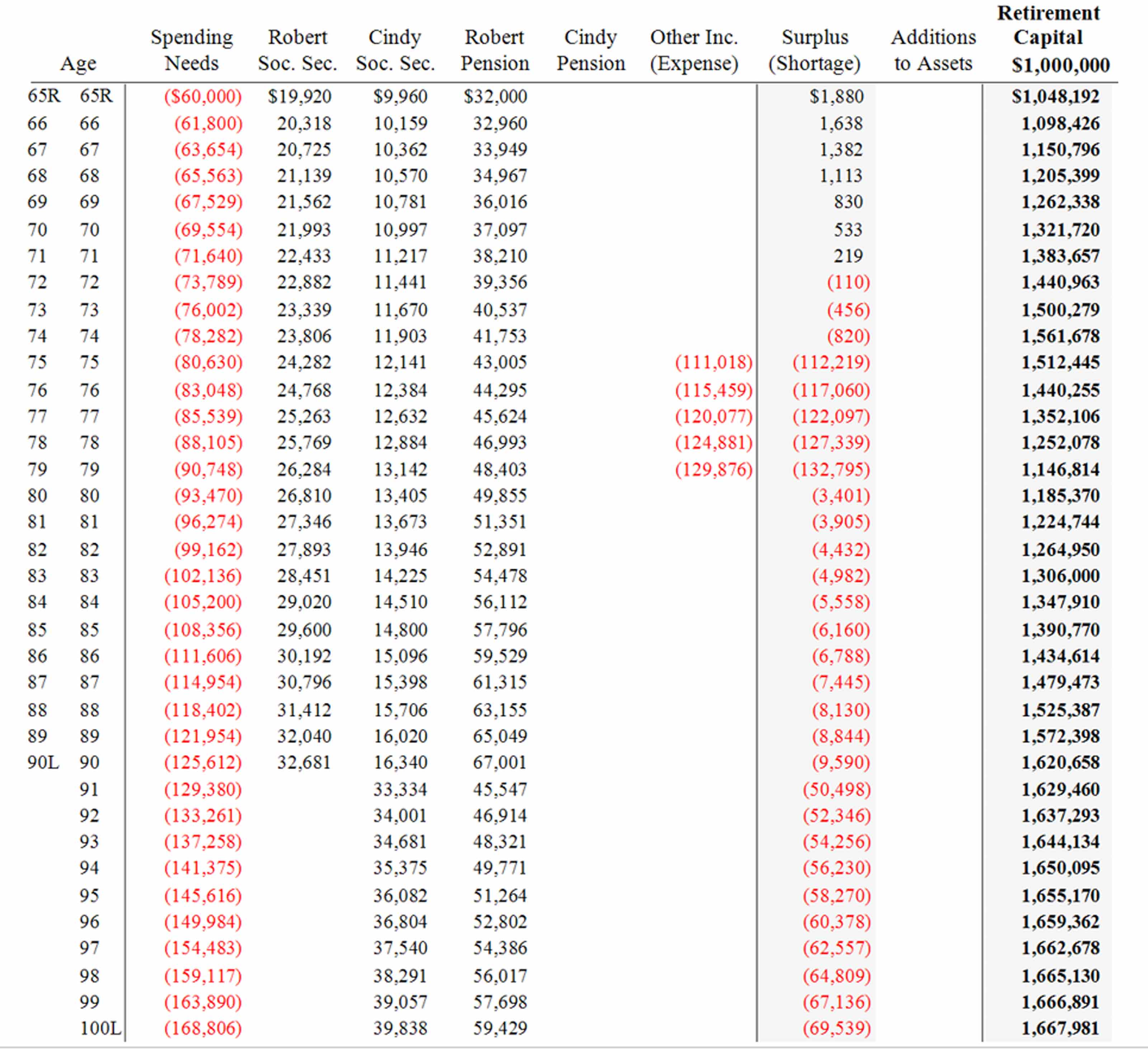
Task: Select retirement capital 1,525,387
Action: click(1060, 710)
